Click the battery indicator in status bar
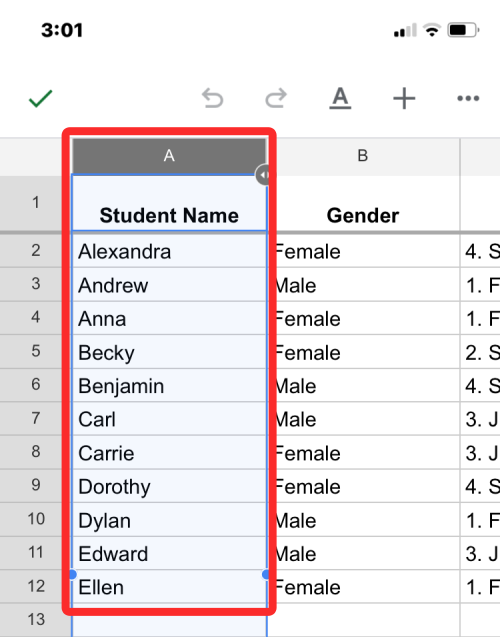The image size is (500, 637). point(463,30)
